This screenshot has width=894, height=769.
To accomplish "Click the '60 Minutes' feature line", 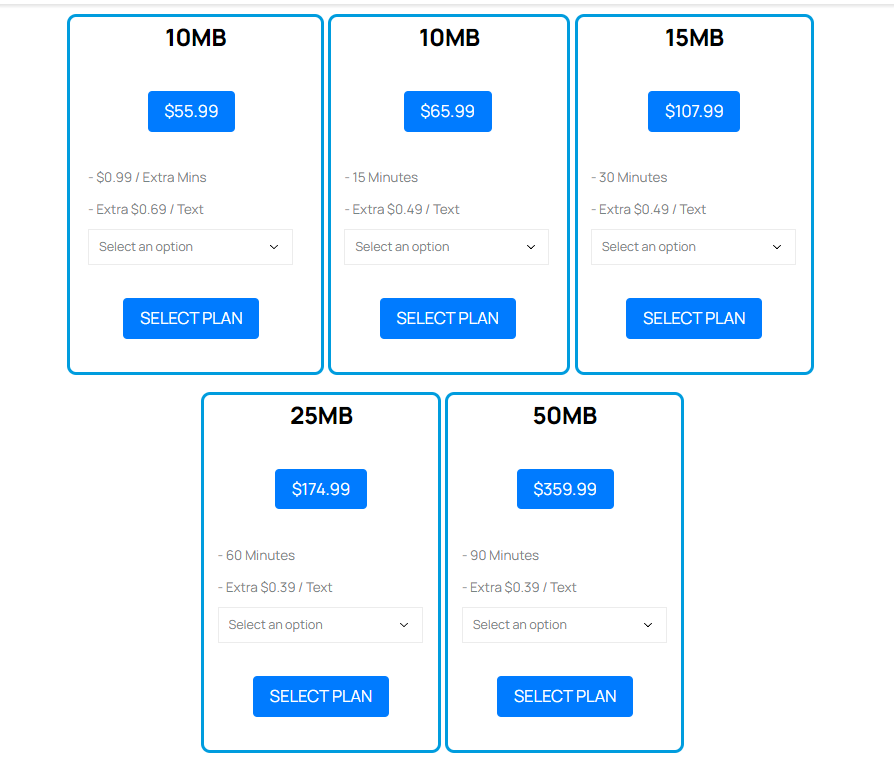I will click(x=260, y=555).
